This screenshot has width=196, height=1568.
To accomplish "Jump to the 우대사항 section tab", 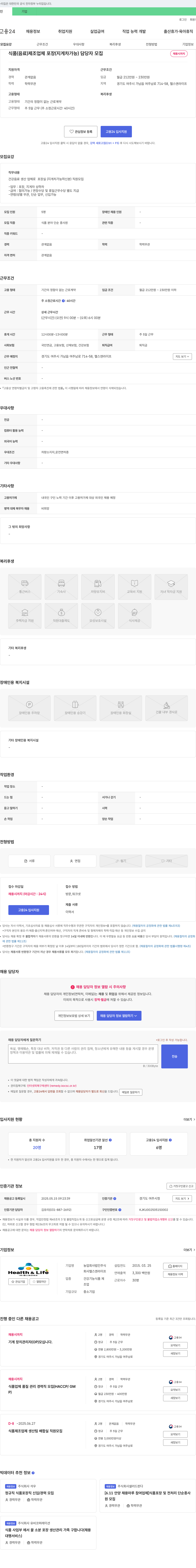I will tap(79, 44).
